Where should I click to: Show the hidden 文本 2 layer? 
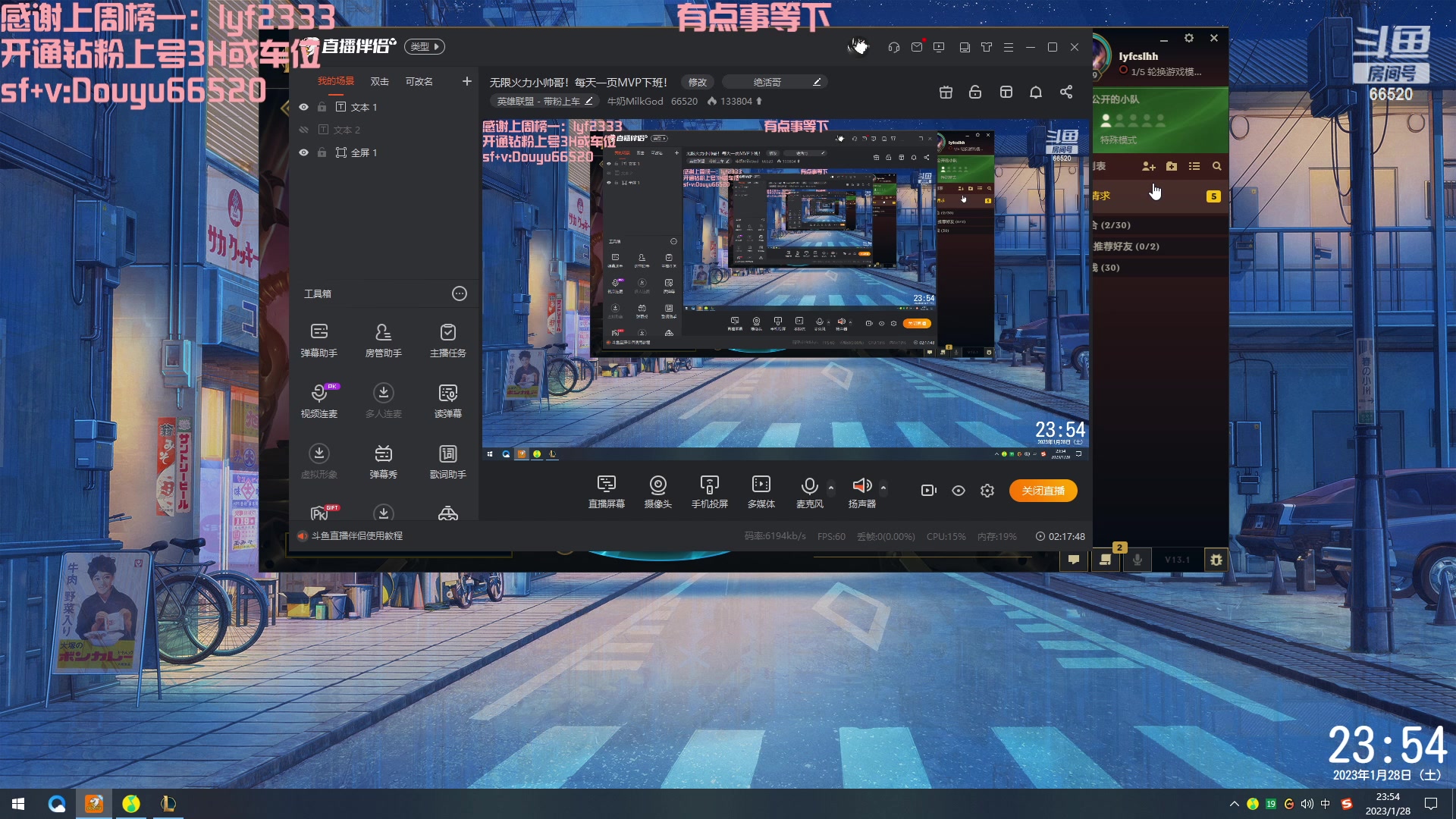303,130
